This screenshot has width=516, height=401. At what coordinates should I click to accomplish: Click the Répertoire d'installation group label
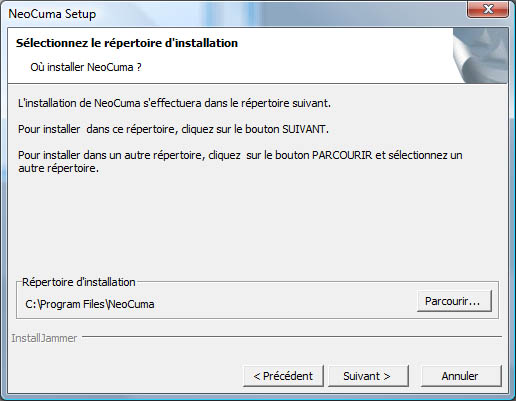pyautogui.click(x=79, y=282)
